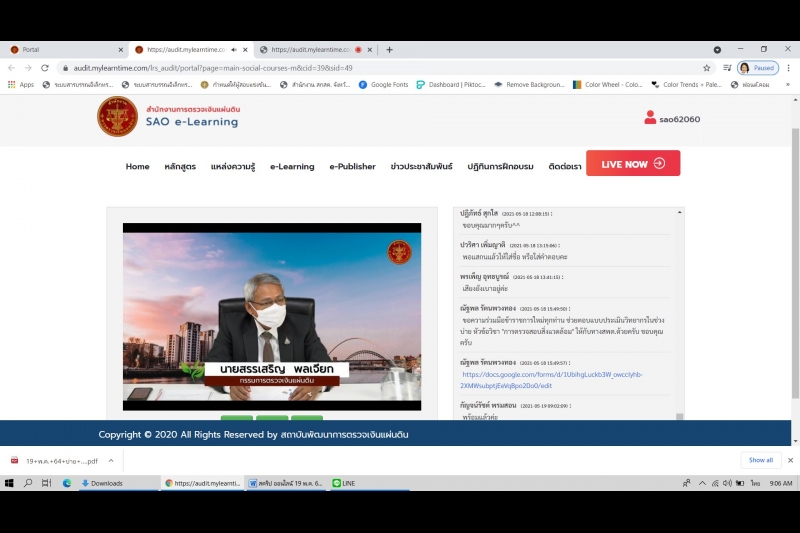Expand the downloaded PDF options chevron
This screenshot has height=533, width=800.
[x=110, y=460]
